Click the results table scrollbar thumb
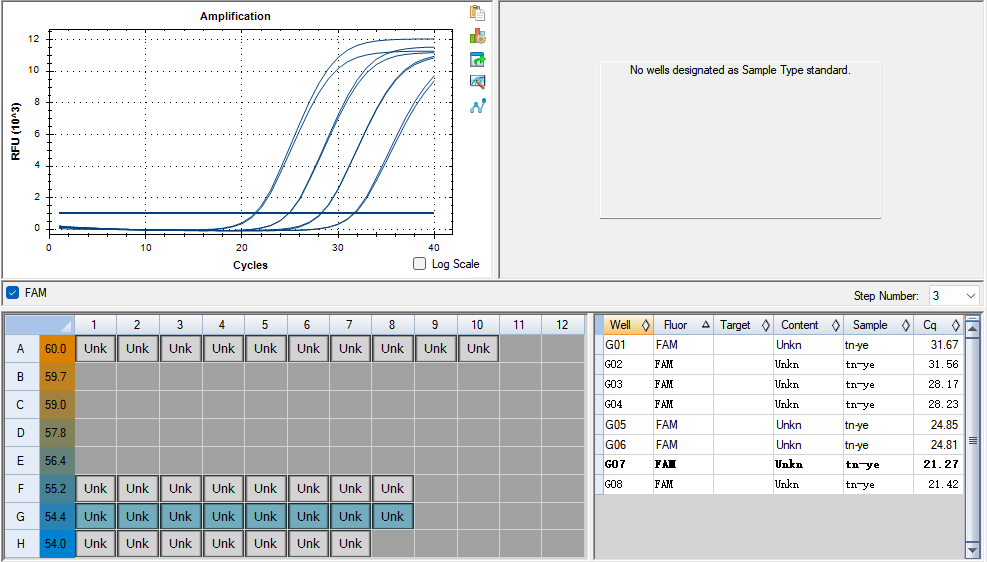 pyautogui.click(x=973, y=441)
